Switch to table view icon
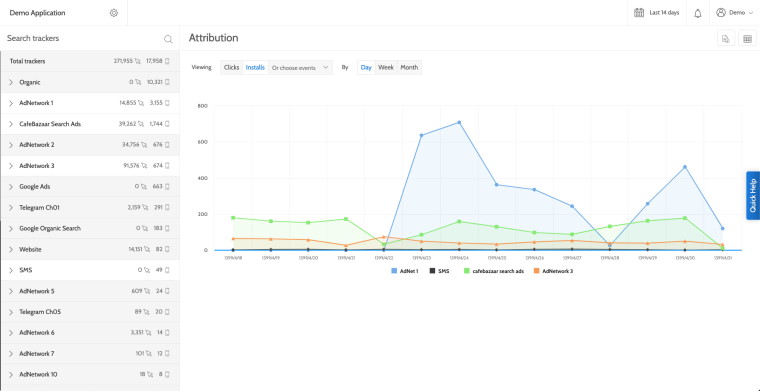Screen dimensions: 760x391 747,39
